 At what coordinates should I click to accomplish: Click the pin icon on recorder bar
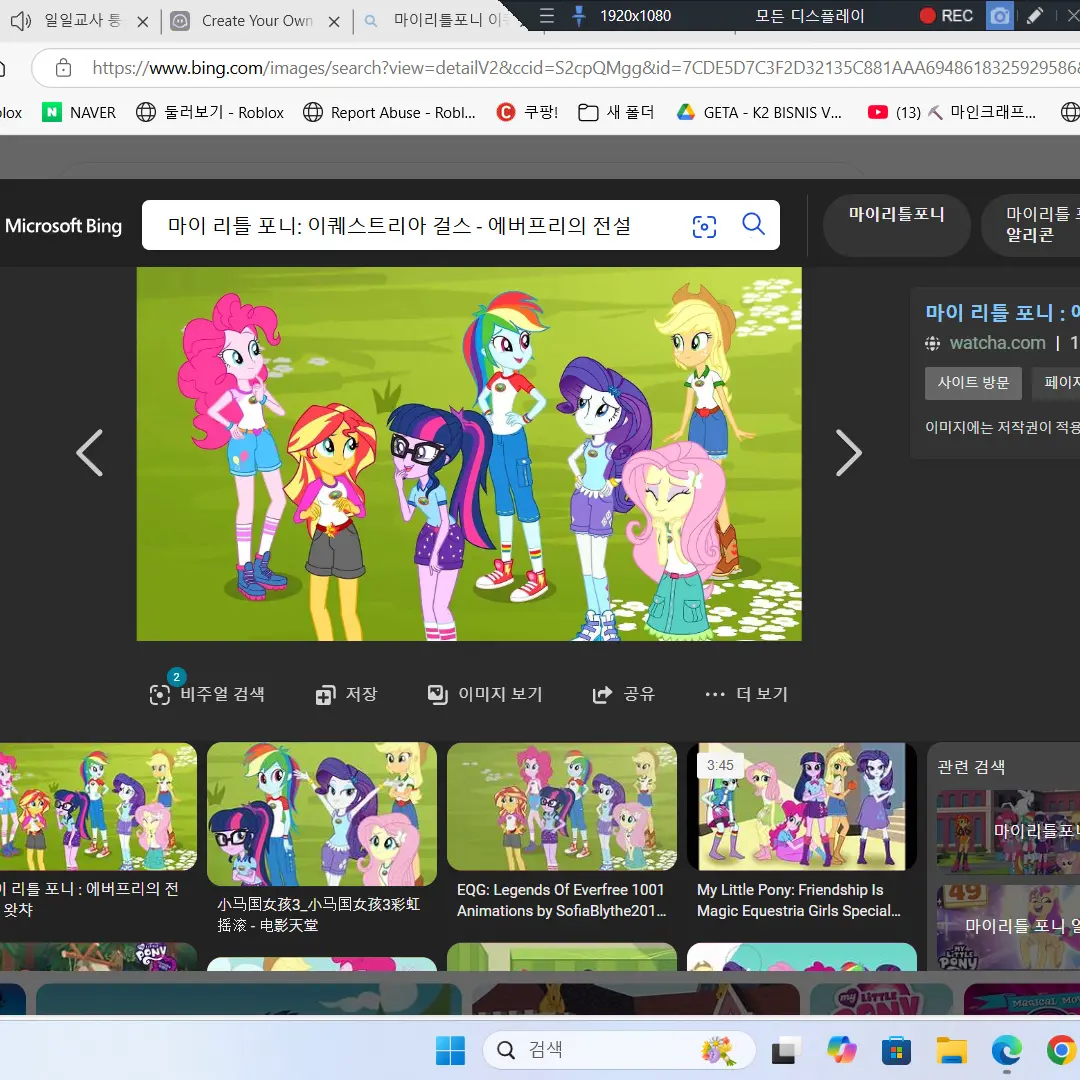pyautogui.click(x=579, y=15)
